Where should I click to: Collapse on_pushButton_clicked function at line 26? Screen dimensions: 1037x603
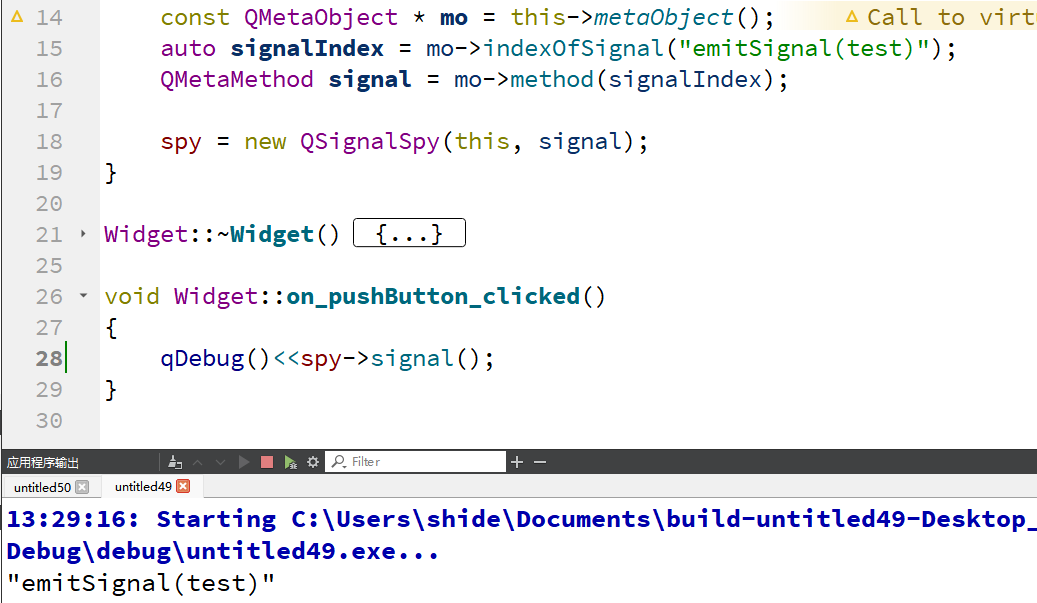click(x=83, y=296)
